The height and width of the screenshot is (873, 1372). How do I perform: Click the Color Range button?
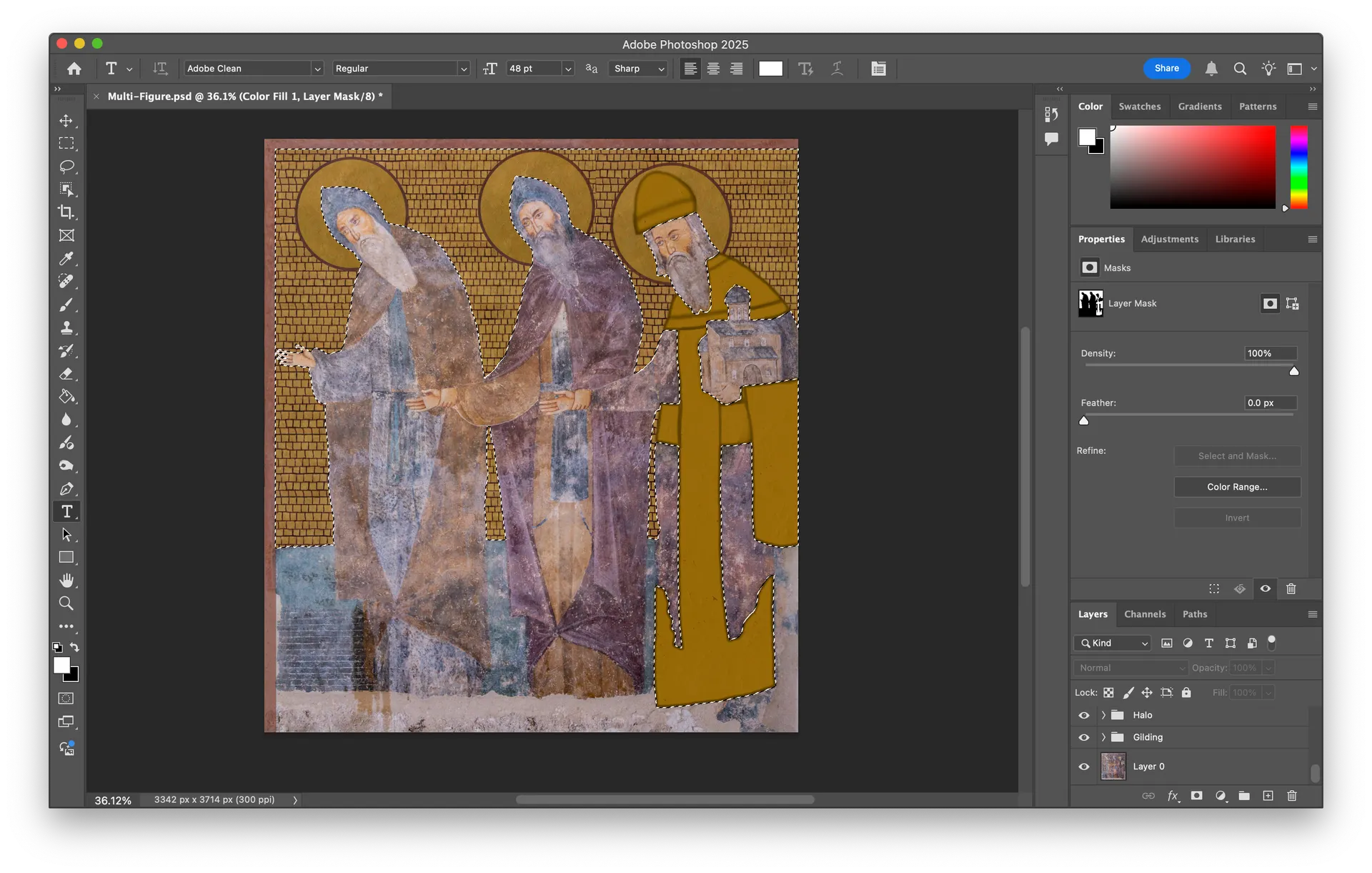point(1237,487)
